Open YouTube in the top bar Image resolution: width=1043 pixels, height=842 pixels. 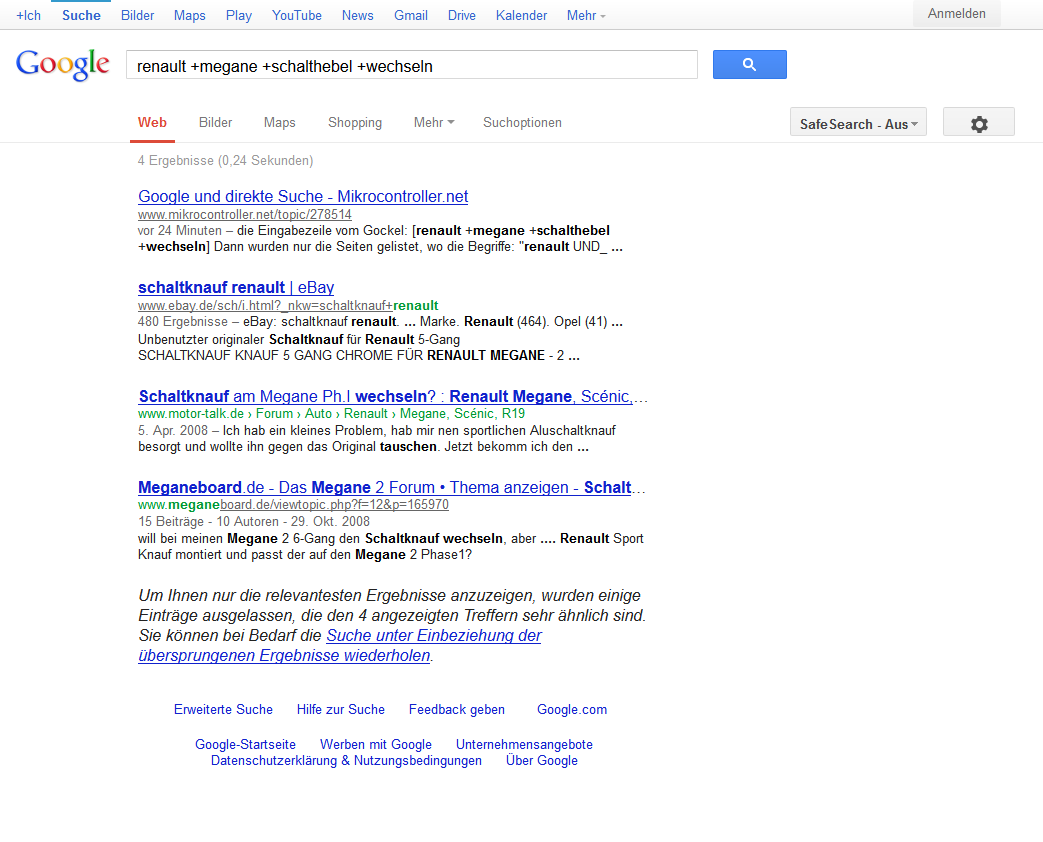297,15
